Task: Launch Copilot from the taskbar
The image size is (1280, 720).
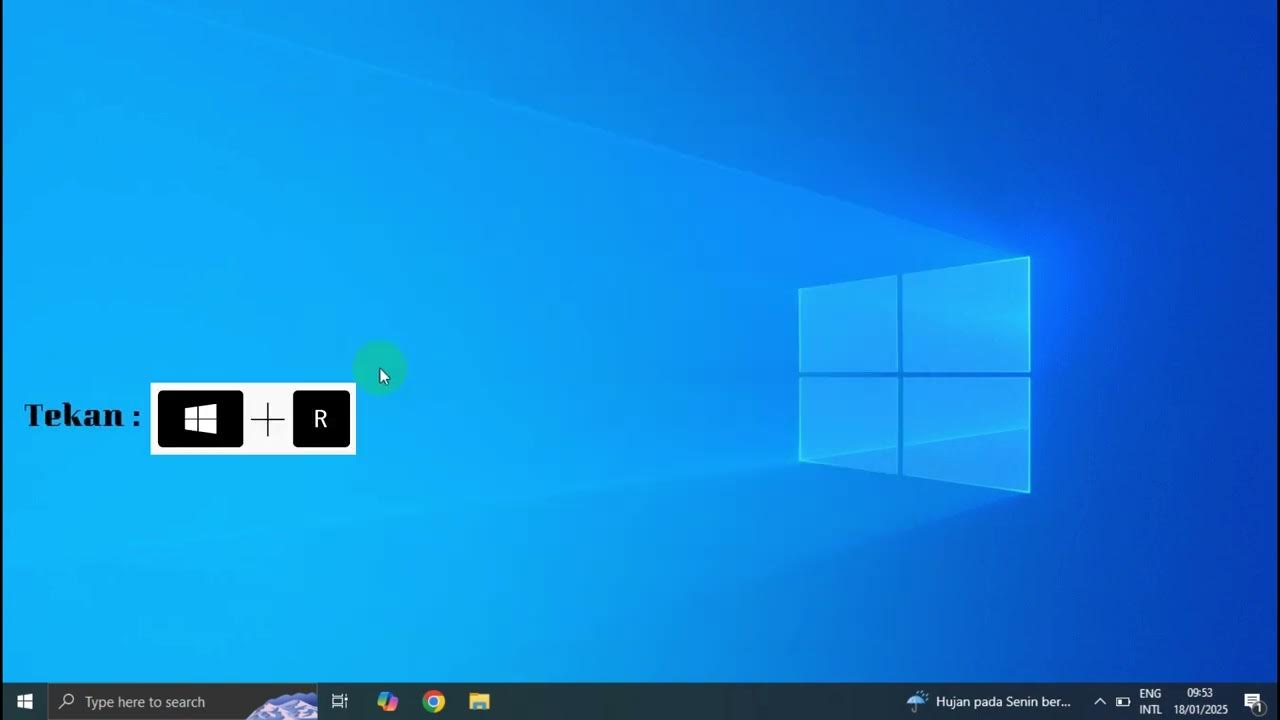Action: pos(387,702)
